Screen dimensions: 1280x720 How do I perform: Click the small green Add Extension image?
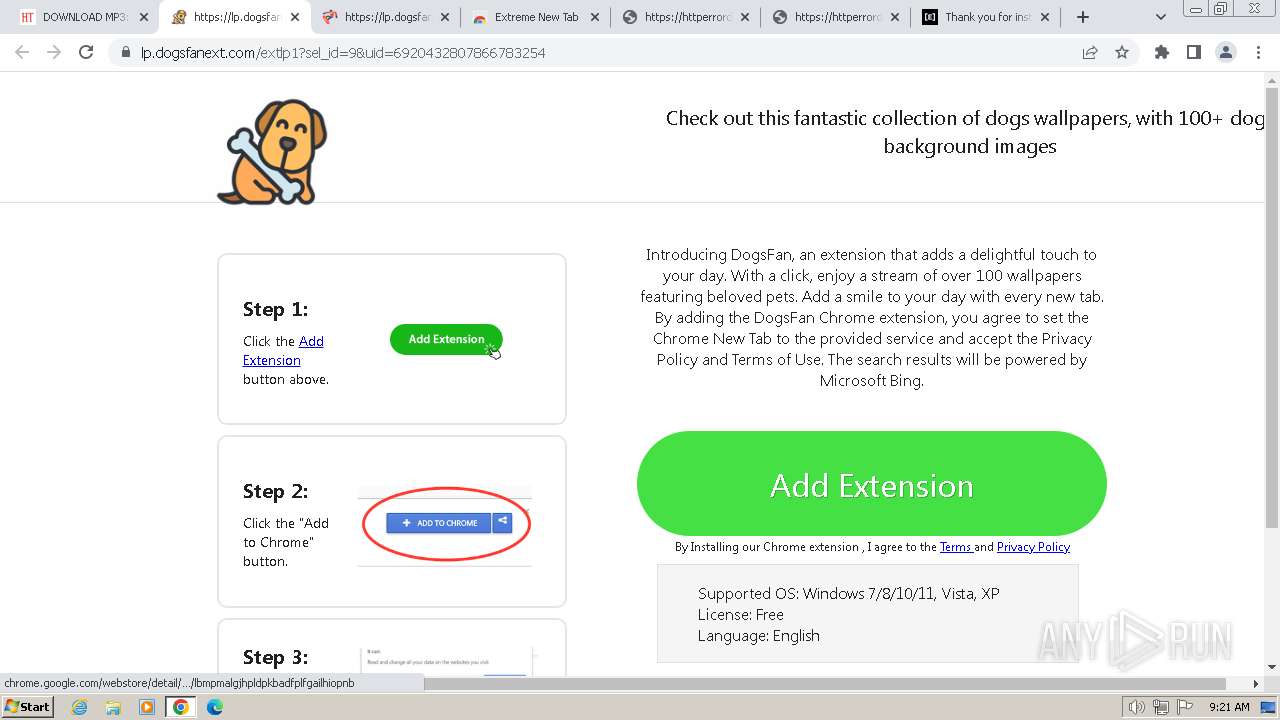coord(446,339)
